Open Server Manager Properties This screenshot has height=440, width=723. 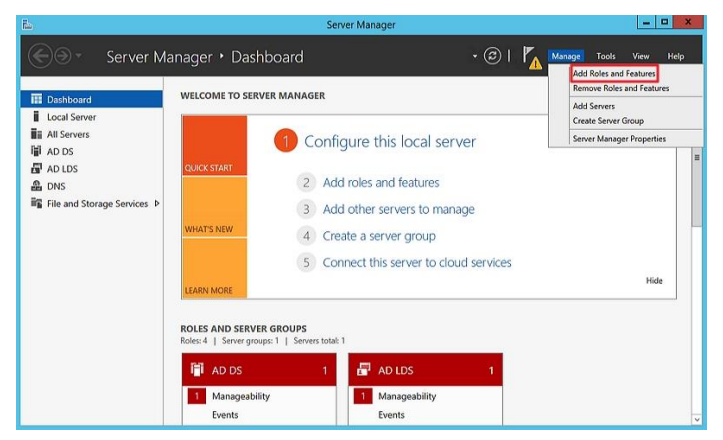(619, 138)
